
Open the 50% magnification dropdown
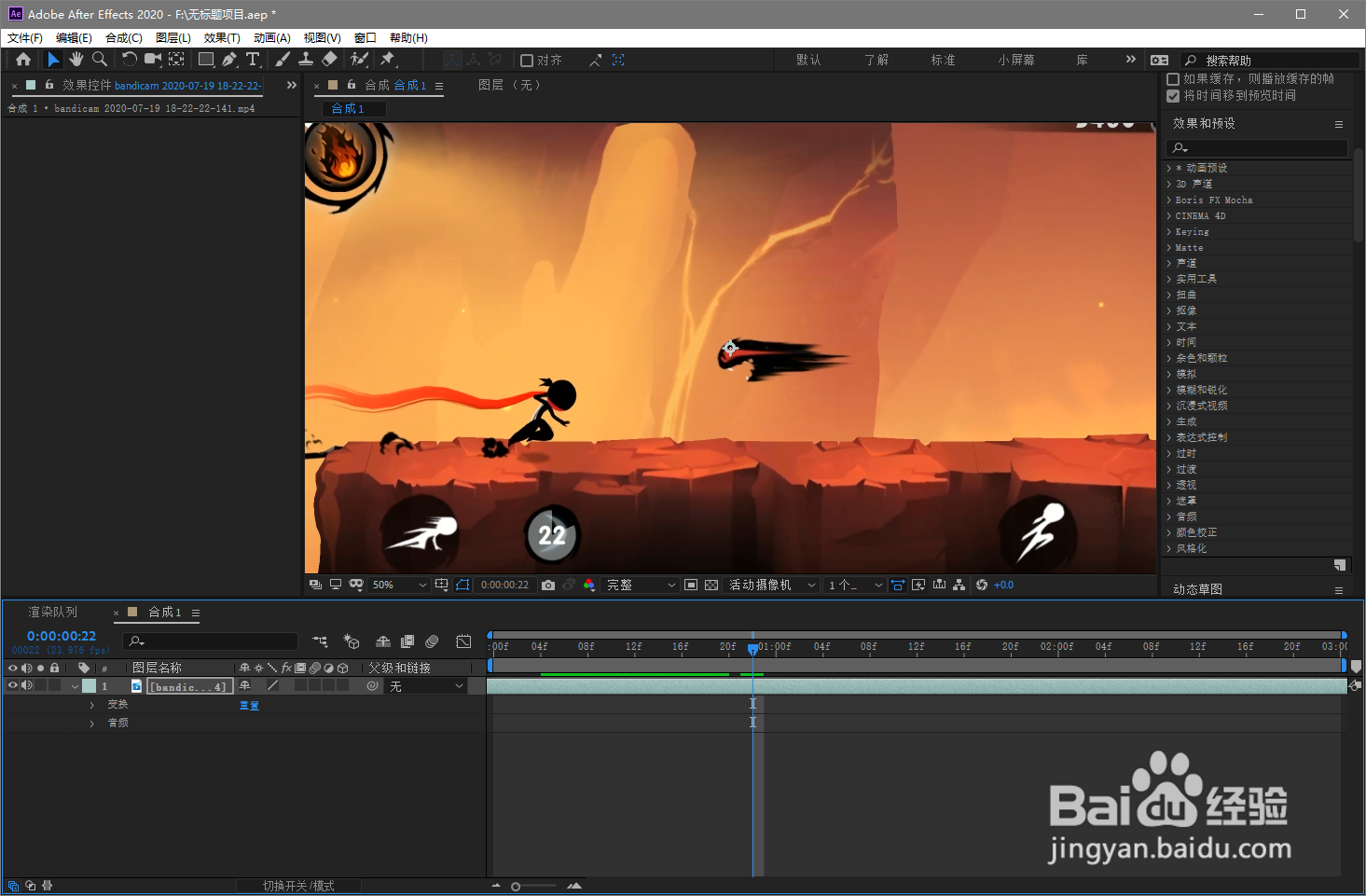399,585
